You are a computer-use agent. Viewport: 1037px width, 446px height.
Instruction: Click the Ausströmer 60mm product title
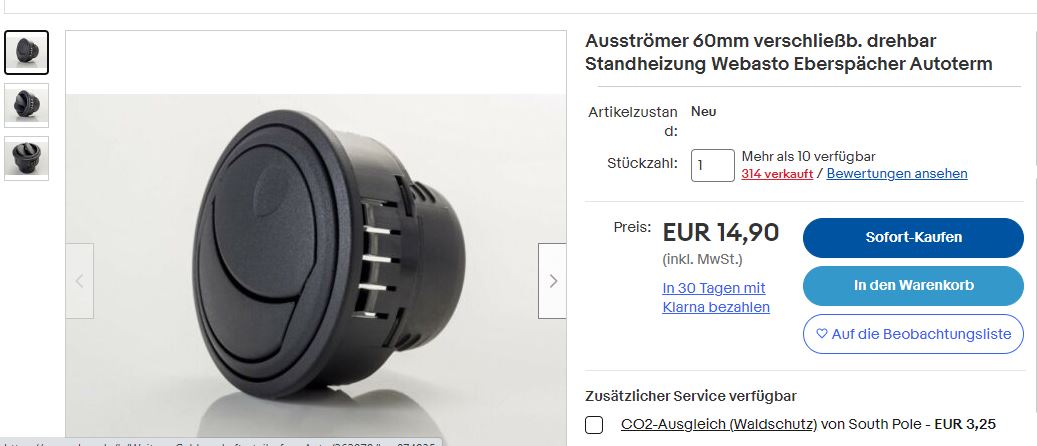point(788,52)
